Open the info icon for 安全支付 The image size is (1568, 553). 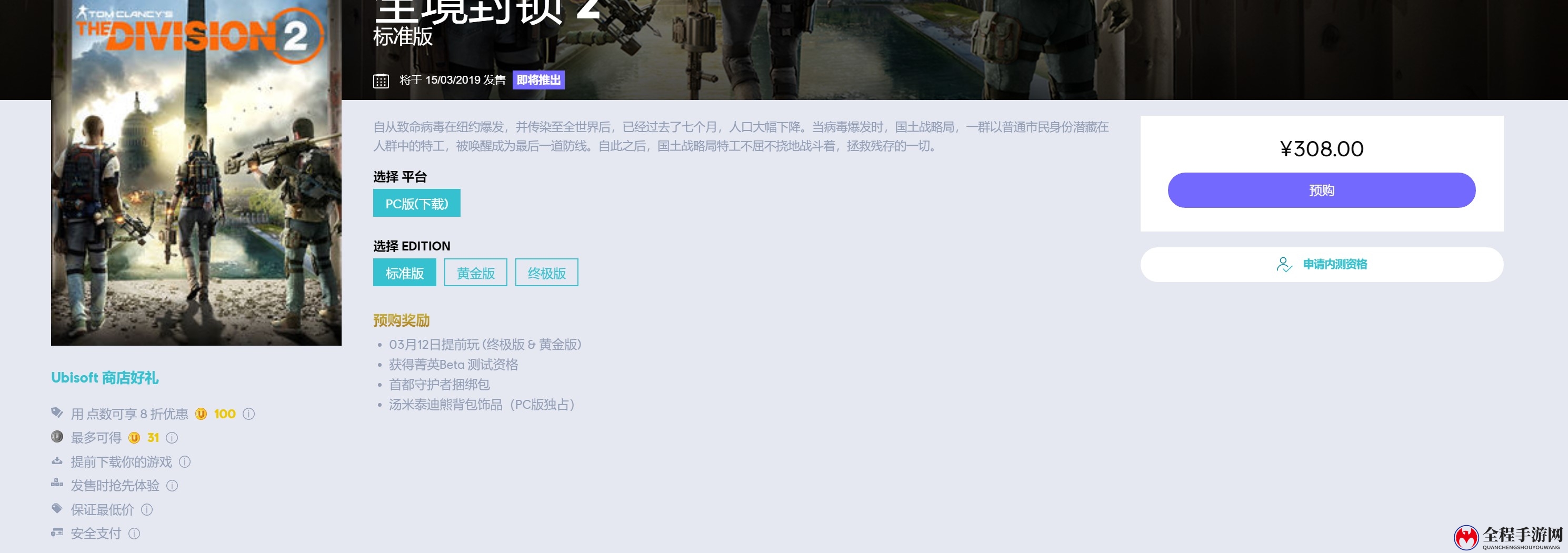click(135, 534)
